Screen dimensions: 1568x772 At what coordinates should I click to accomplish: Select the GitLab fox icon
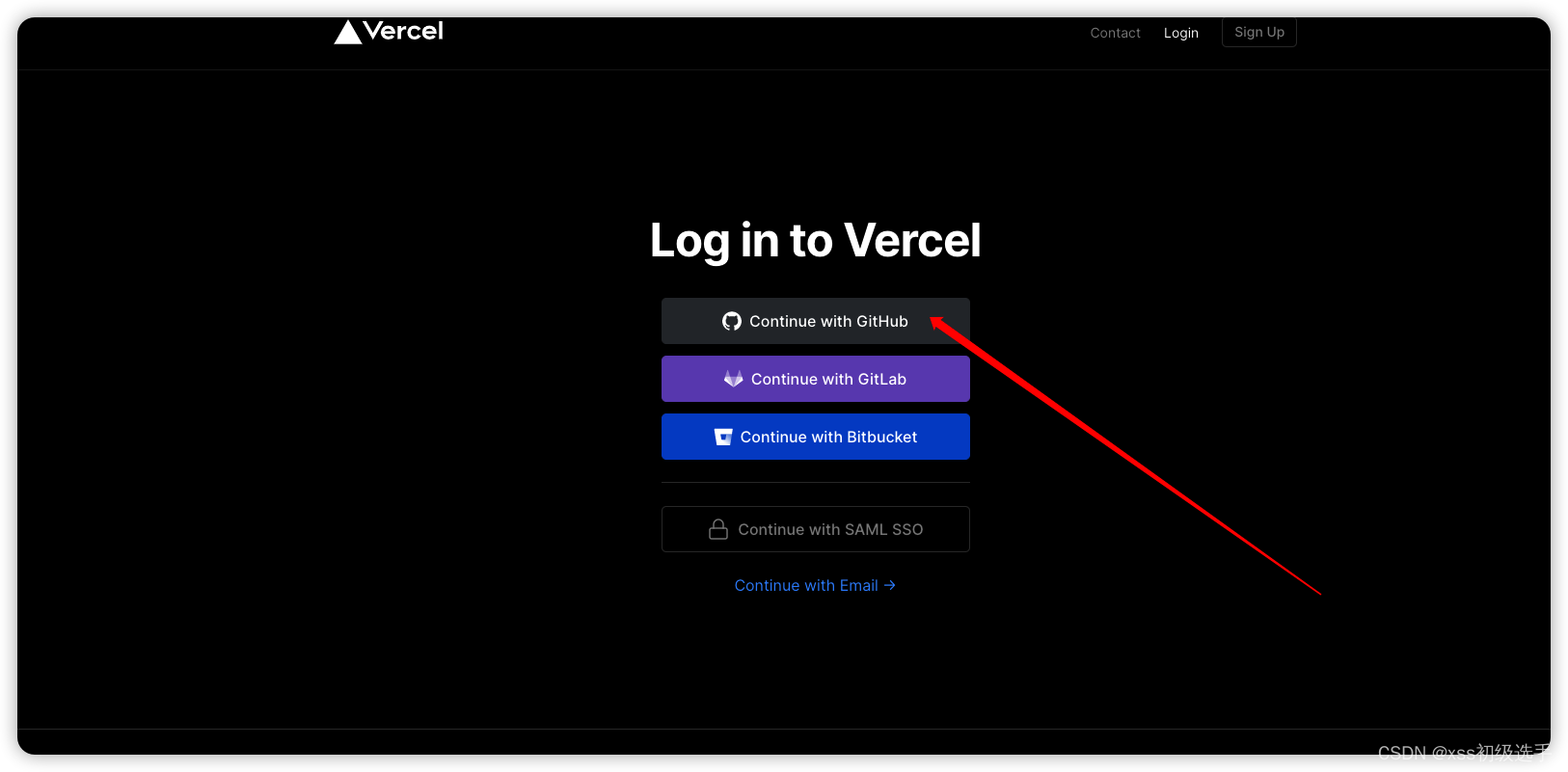pyautogui.click(x=733, y=379)
